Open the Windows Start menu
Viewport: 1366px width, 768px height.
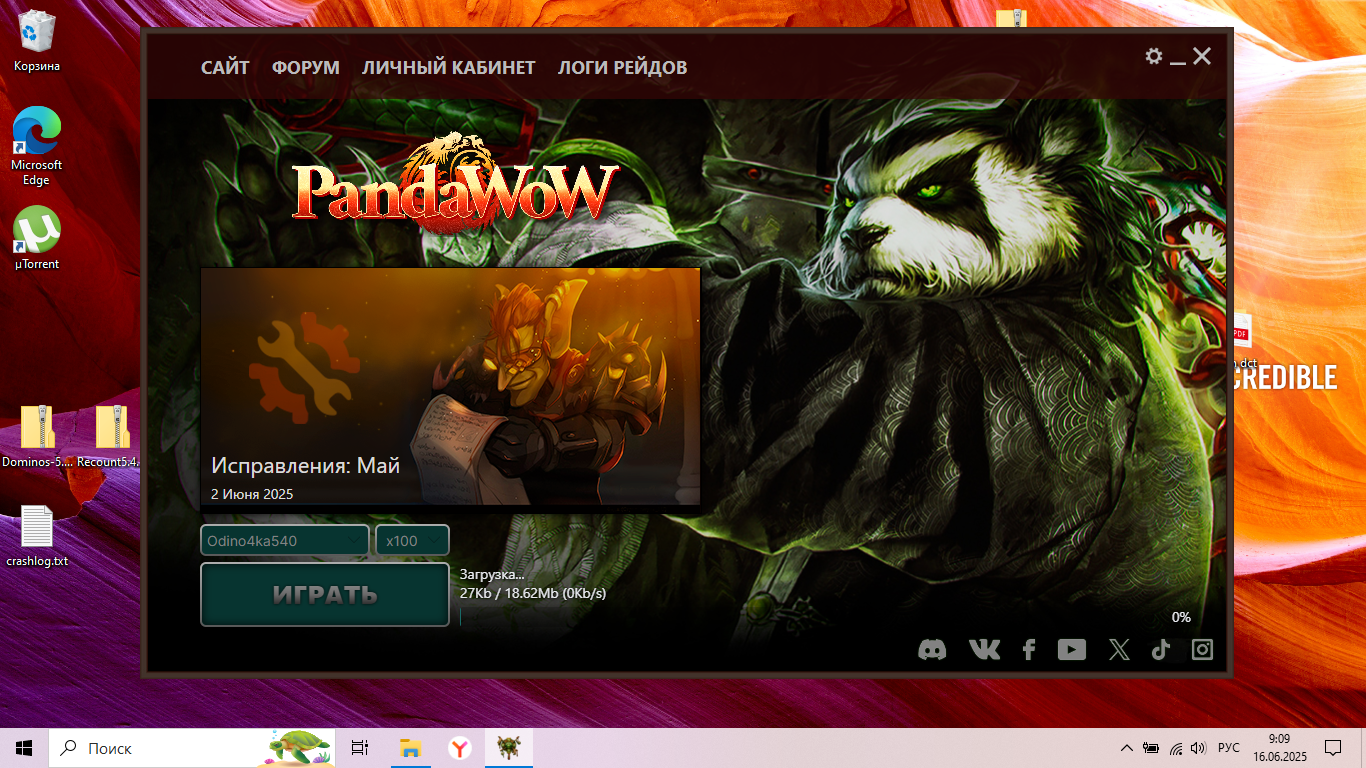[24, 748]
